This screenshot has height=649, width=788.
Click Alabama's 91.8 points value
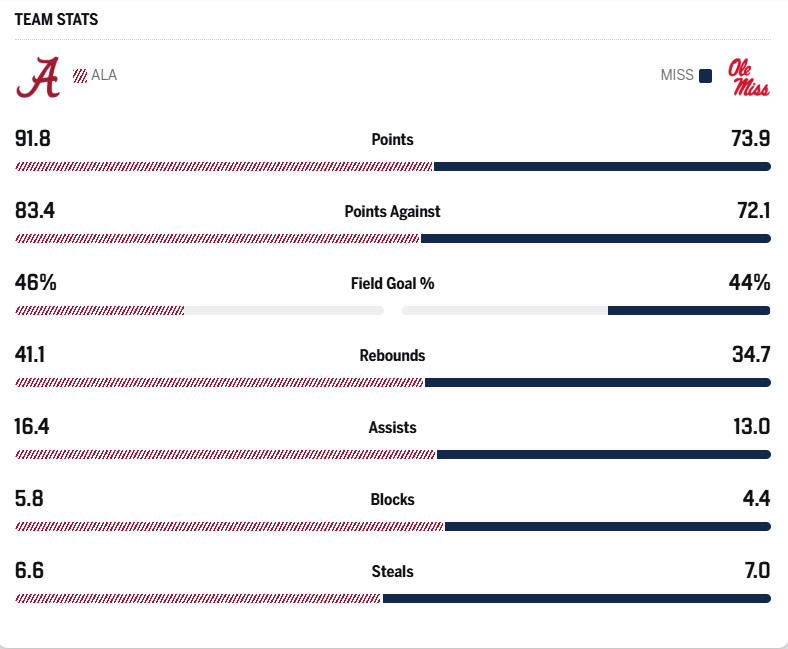coord(33,139)
